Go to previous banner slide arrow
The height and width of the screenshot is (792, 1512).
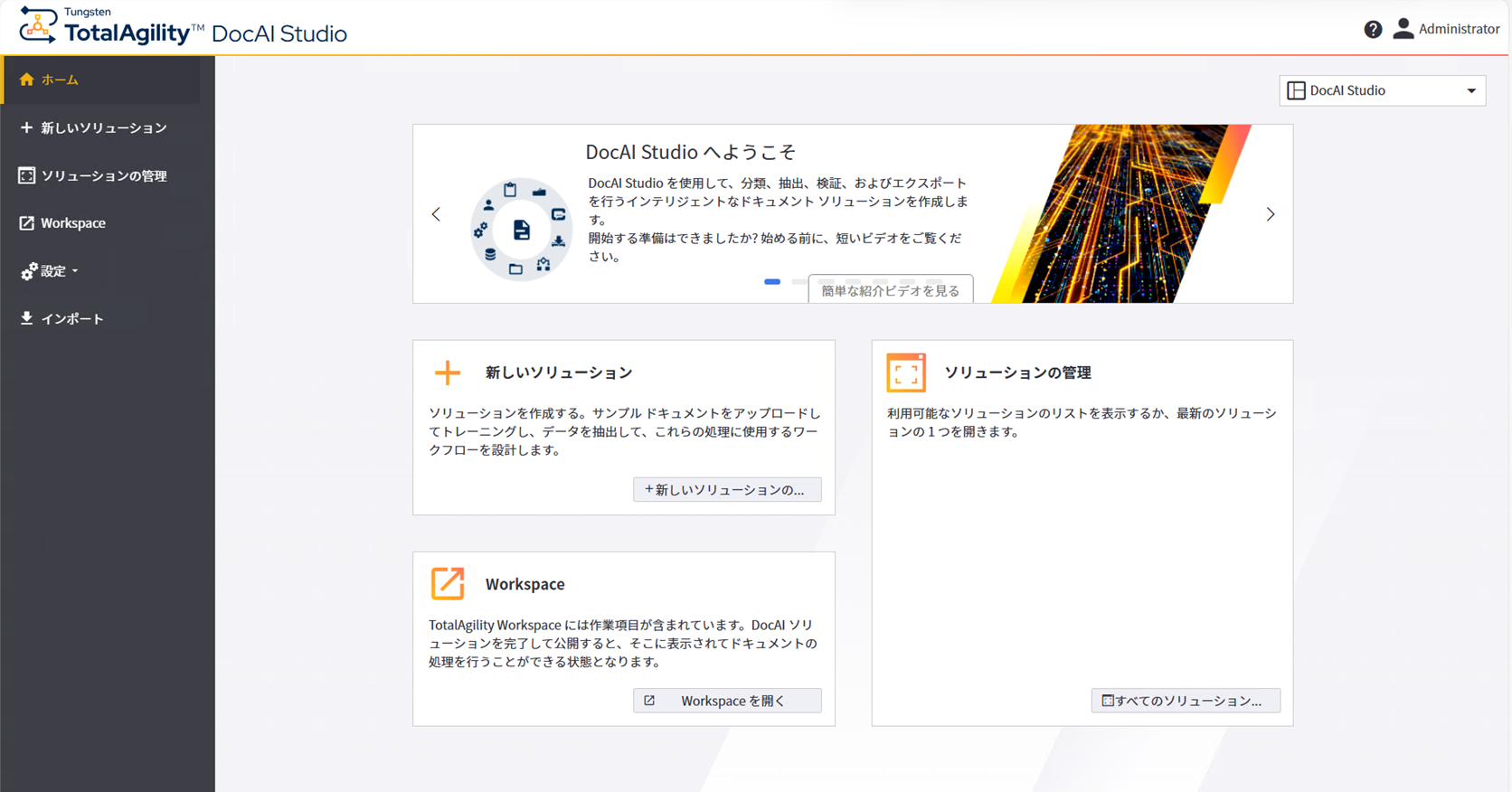pos(436,214)
